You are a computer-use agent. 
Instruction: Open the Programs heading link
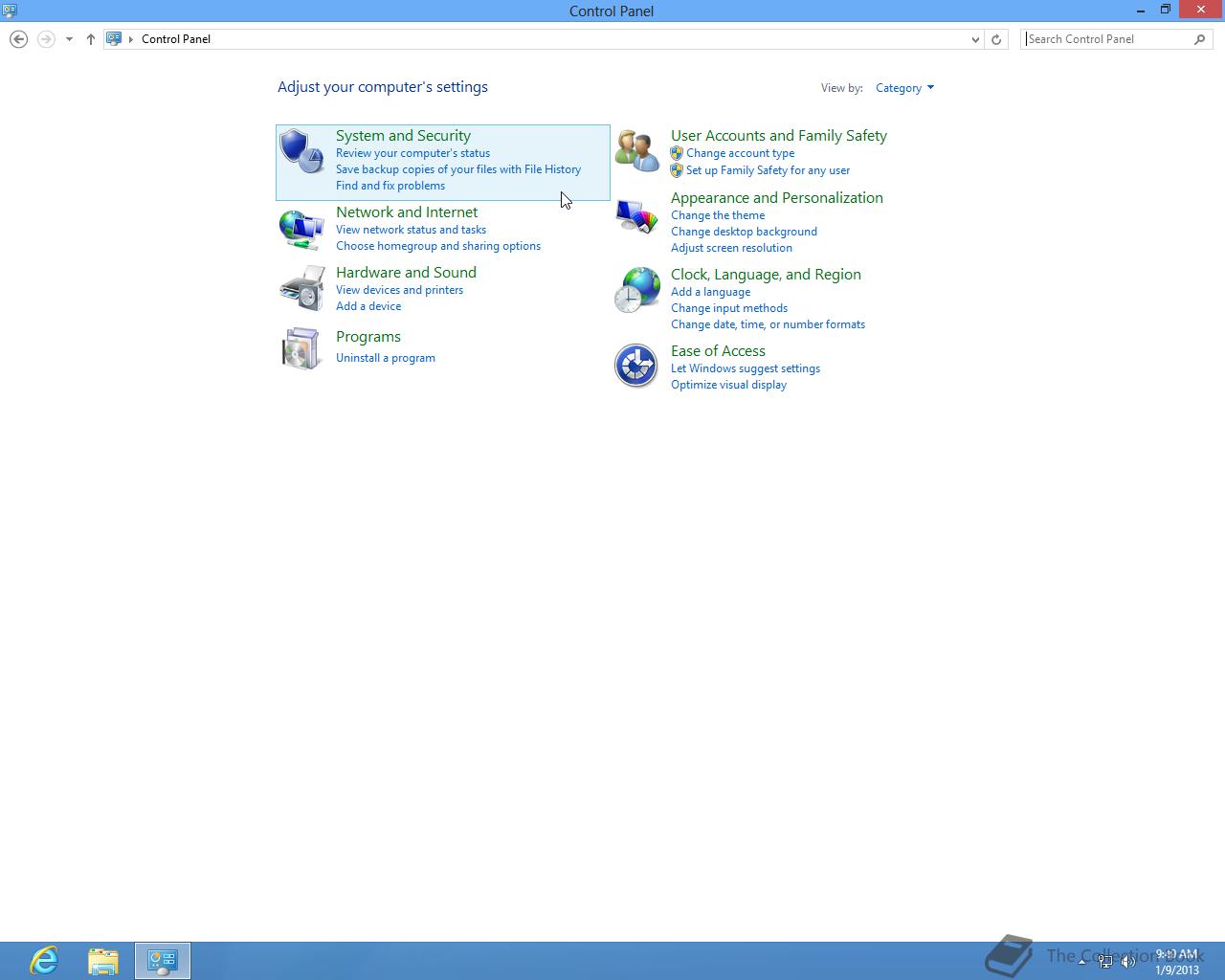click(368, 337)
